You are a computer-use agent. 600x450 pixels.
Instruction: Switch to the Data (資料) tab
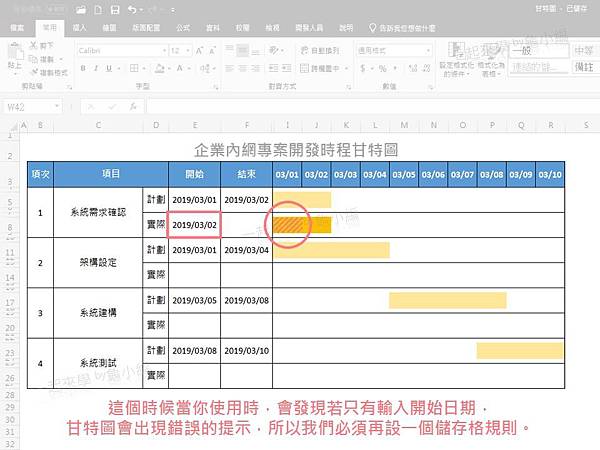pos(213,28)
